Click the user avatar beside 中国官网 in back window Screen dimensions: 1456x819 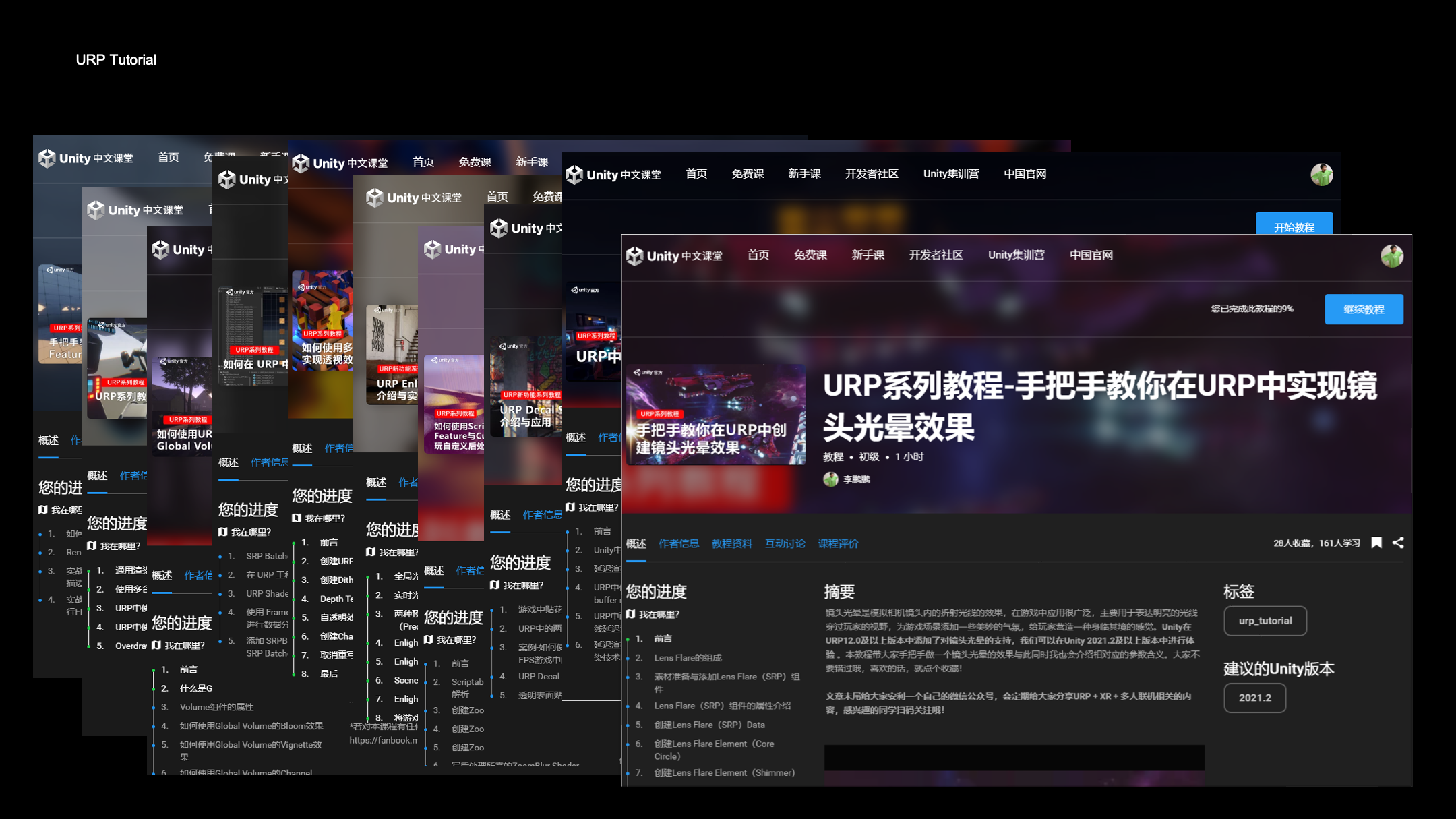coord(1321,175)
